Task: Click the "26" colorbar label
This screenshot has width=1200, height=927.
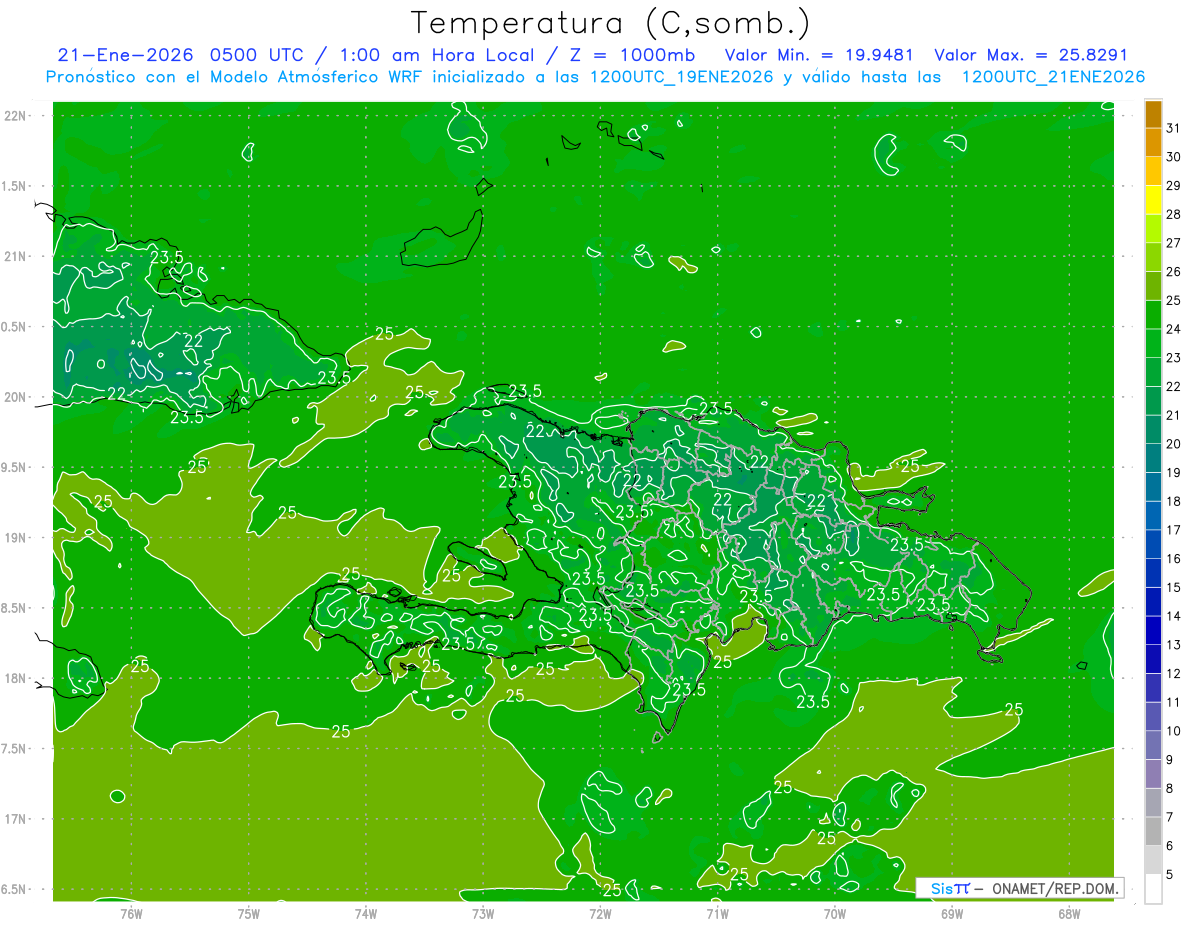Action: click(1174, 272)
